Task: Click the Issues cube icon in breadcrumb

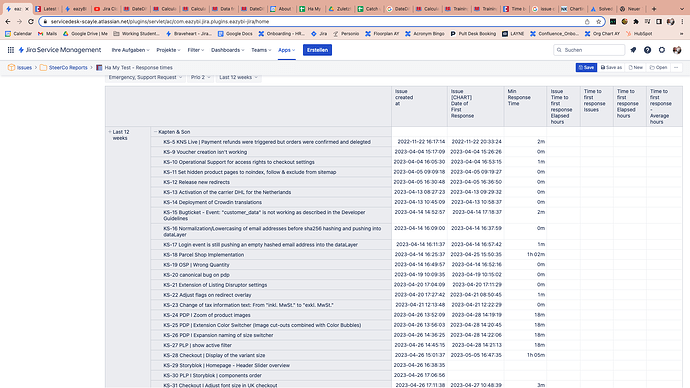Action: 11,68
